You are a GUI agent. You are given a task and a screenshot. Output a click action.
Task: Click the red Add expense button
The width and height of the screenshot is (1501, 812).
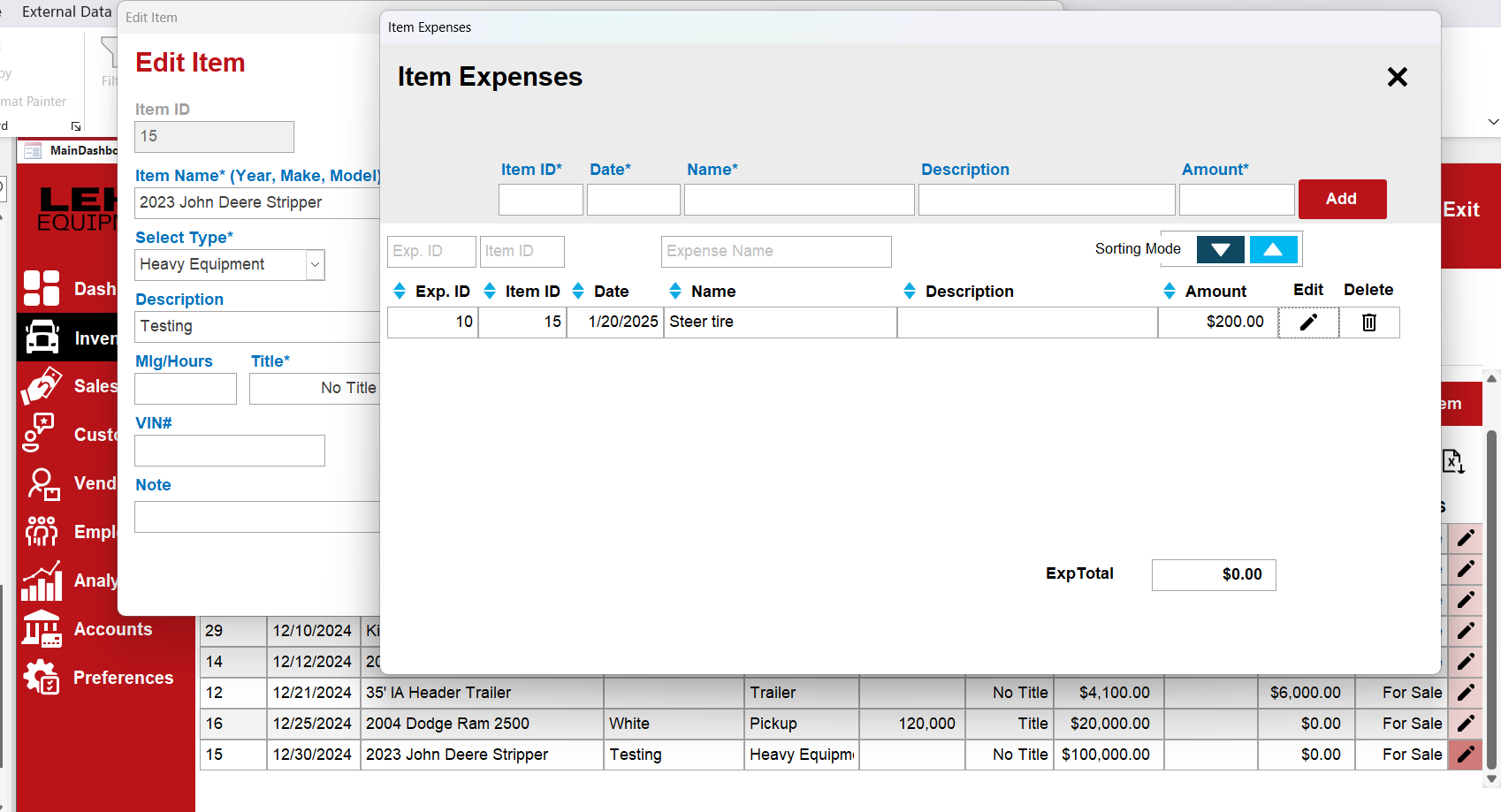click(x=1342, y=199)
